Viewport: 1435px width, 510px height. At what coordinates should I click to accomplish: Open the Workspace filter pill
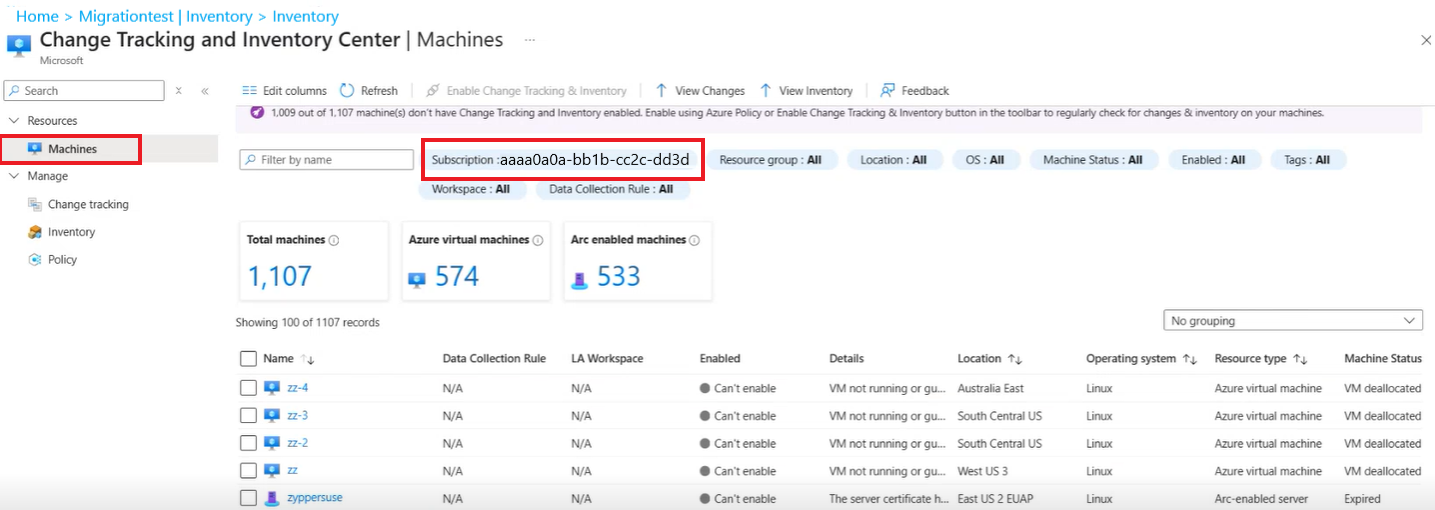pyautogui.click(x=471, y=189)
